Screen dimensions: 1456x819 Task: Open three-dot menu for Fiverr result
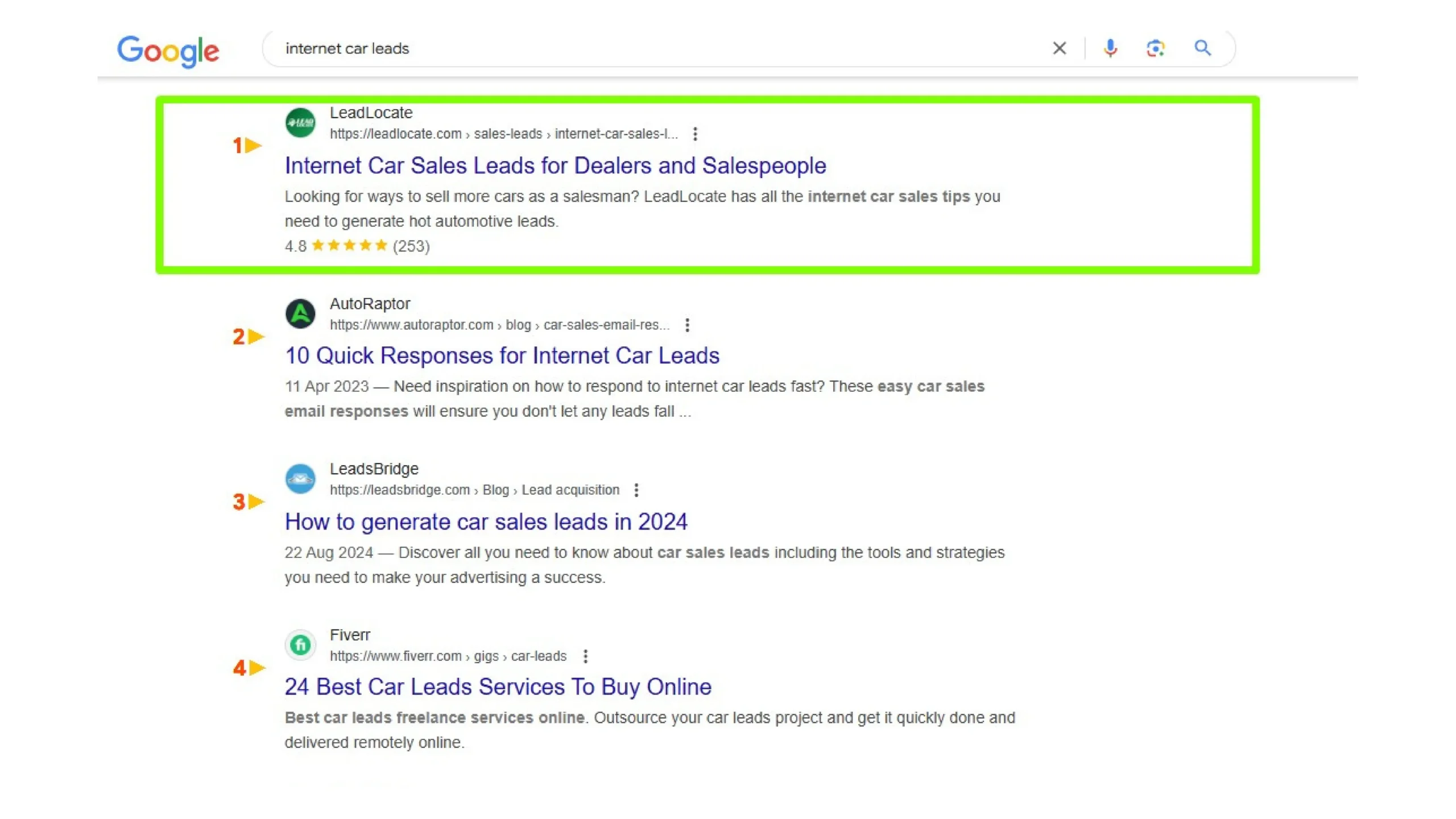tap(585, 656)
